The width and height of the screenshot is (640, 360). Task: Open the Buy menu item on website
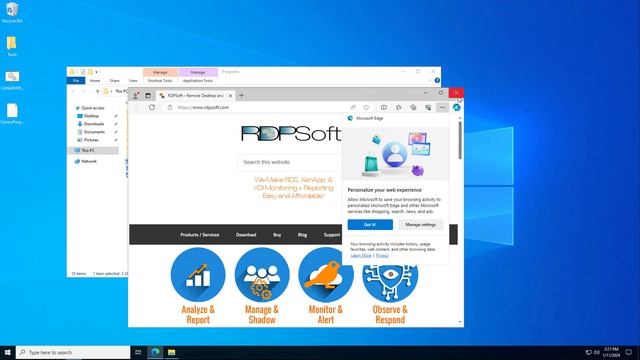pos(277,235)
